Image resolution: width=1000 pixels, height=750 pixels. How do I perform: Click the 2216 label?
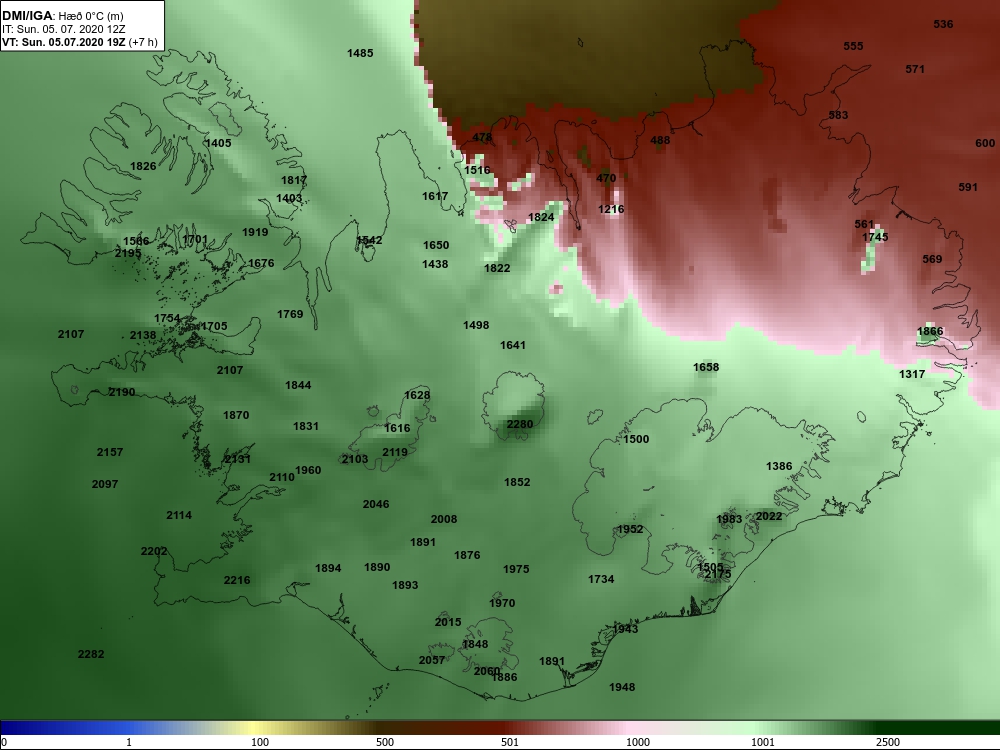[x=237, y=580]
